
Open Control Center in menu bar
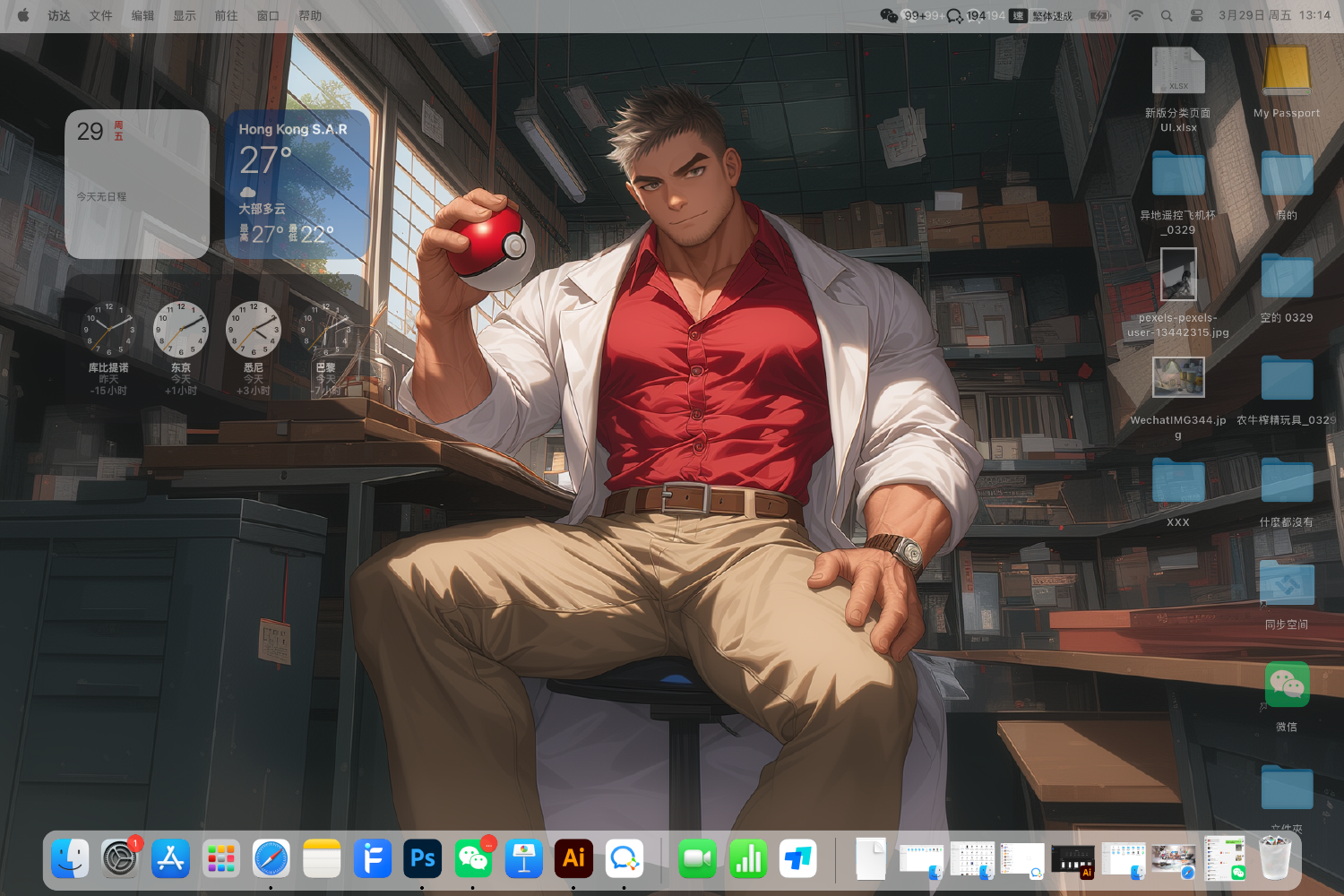(1196, 15)
